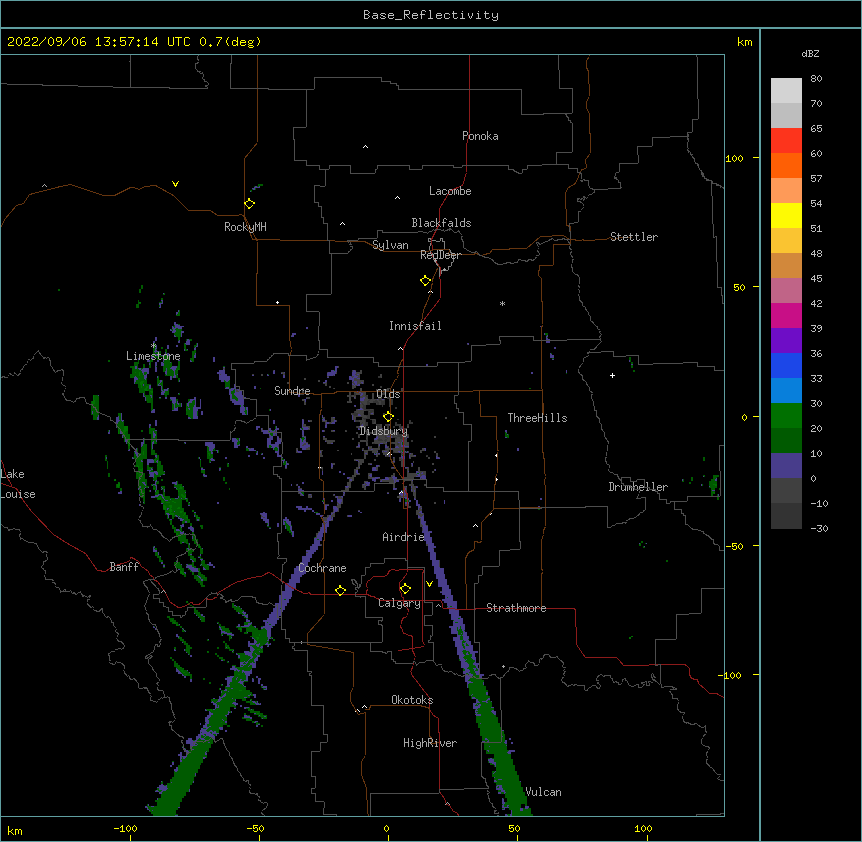Image resolution: width=862 pixels, height=842 pixels.
Task: Click the km unit label at bottom left
Action: pos(15,830)
